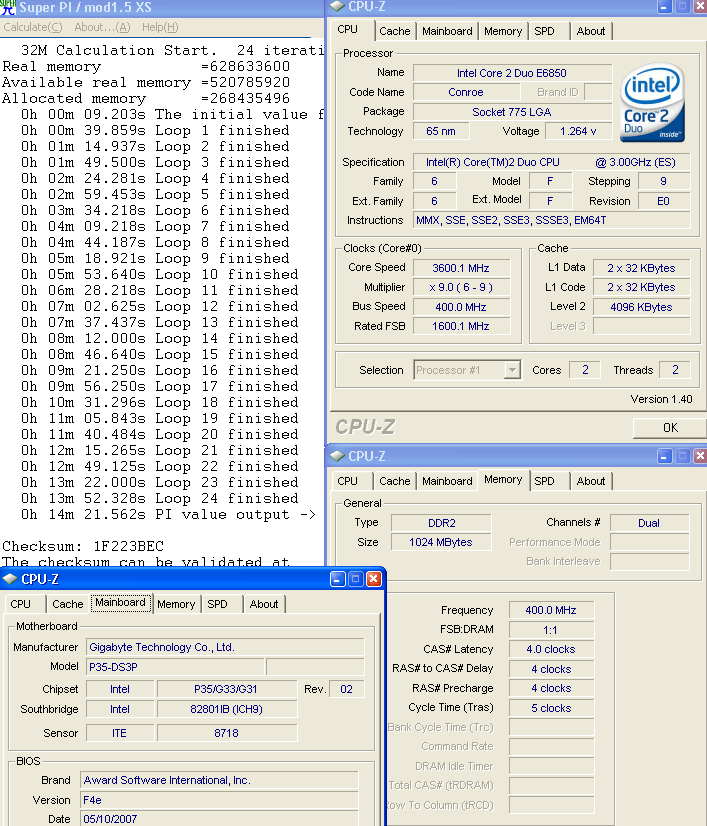This screenshot has width=707, height=826.
Task: Click the Checksum 1F223BEC line
Action: tap(83, 546)
